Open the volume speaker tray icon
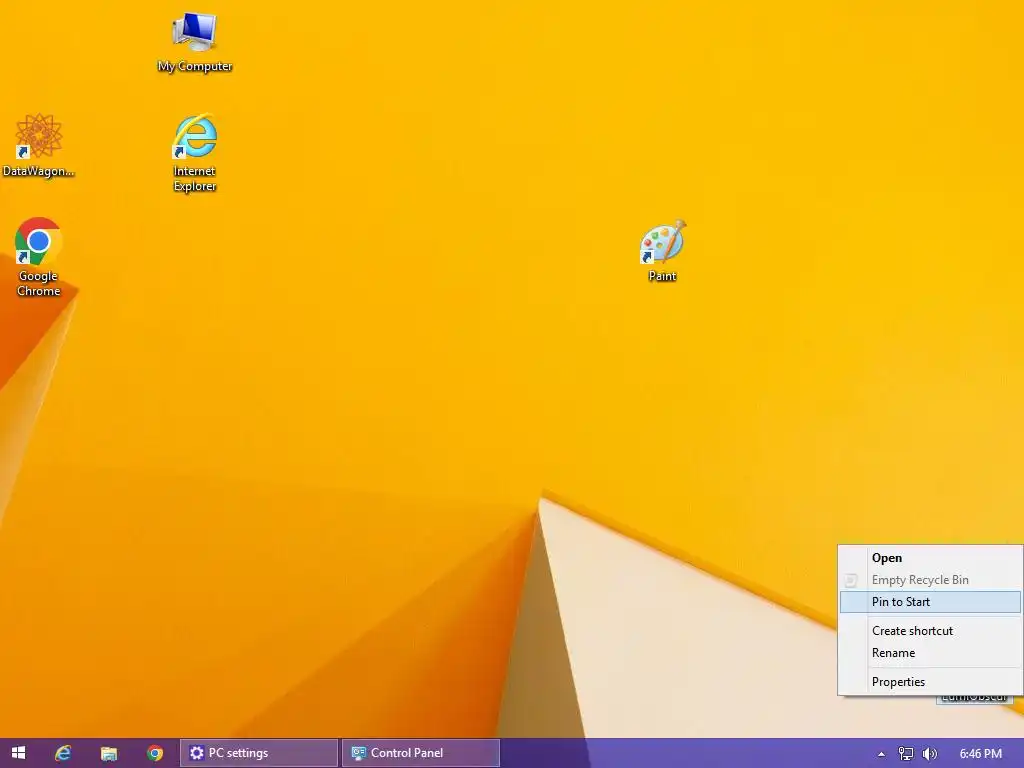 [x=929, y=754]
